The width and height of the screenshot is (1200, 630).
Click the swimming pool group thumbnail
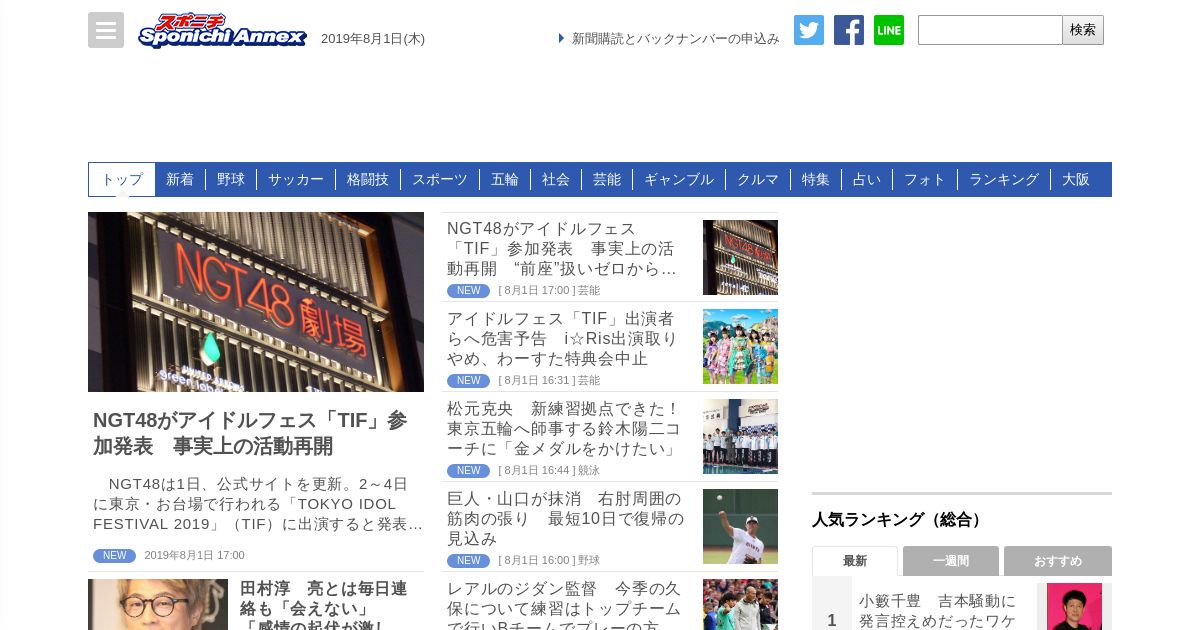click(740, 437)
